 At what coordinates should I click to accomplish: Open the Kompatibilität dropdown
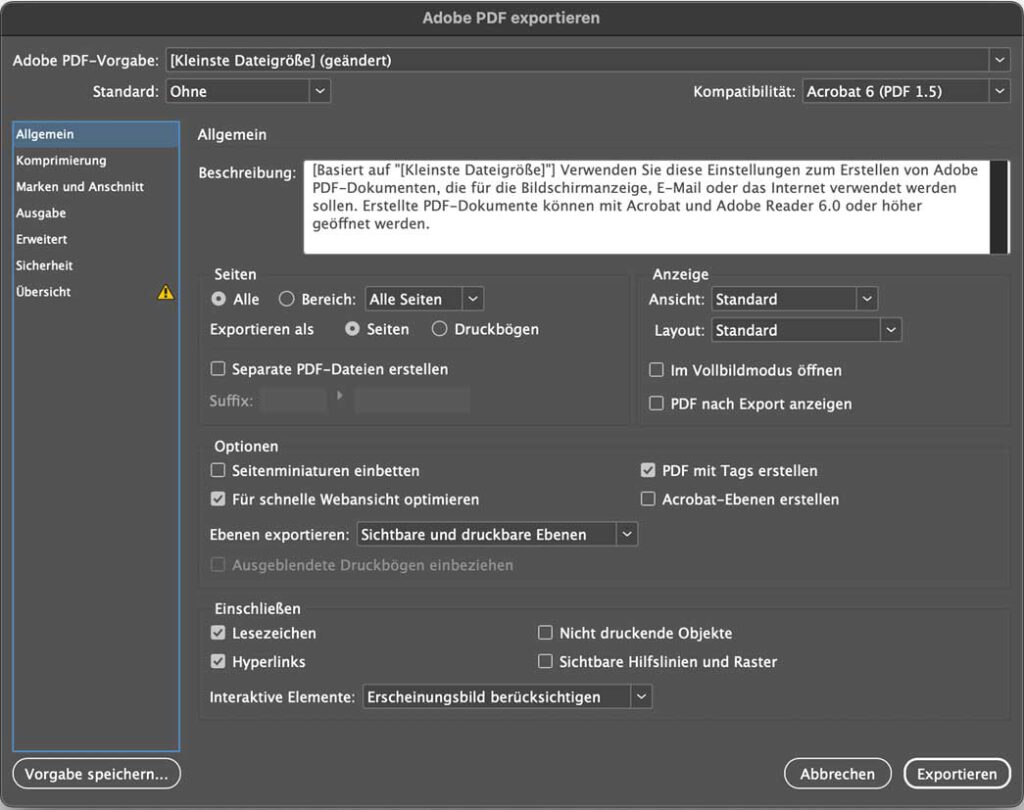coord(906,91)
